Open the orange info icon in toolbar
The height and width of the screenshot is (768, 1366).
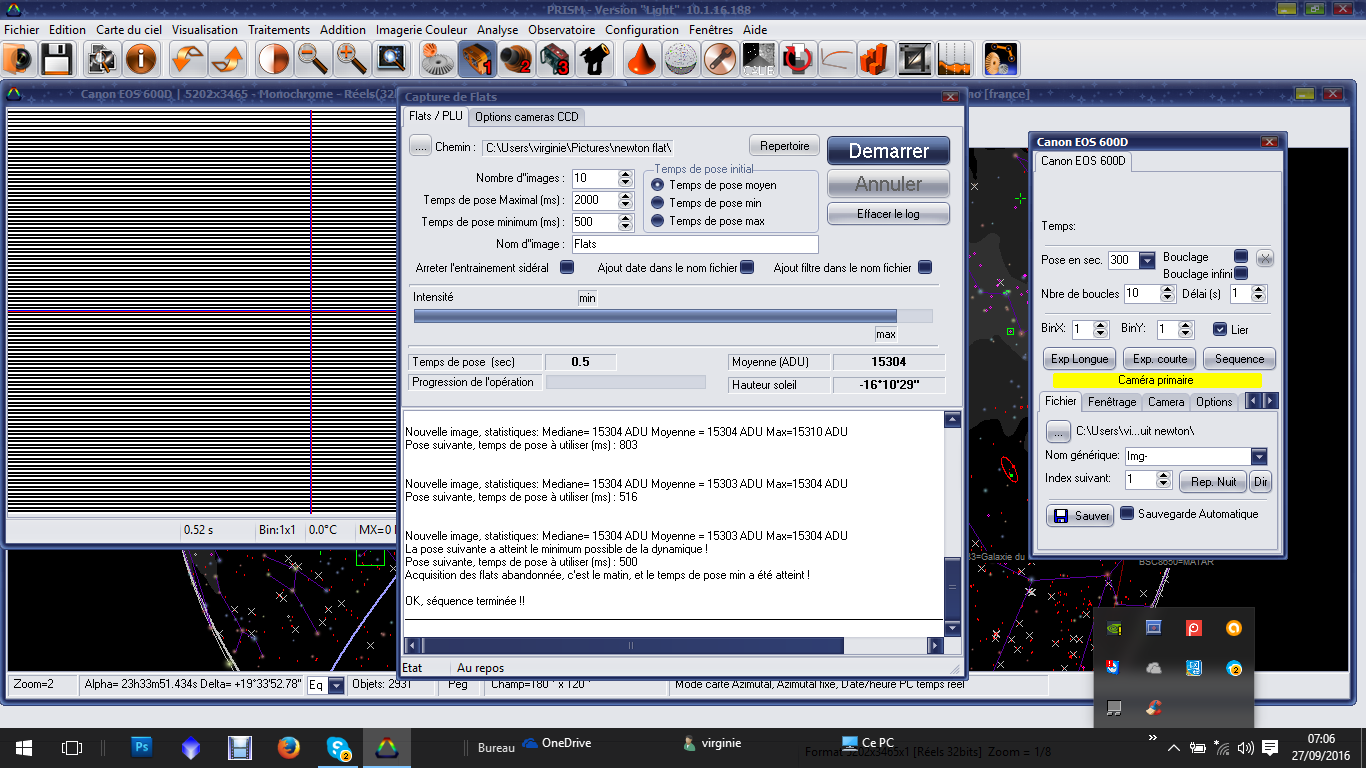click(141, 60)
